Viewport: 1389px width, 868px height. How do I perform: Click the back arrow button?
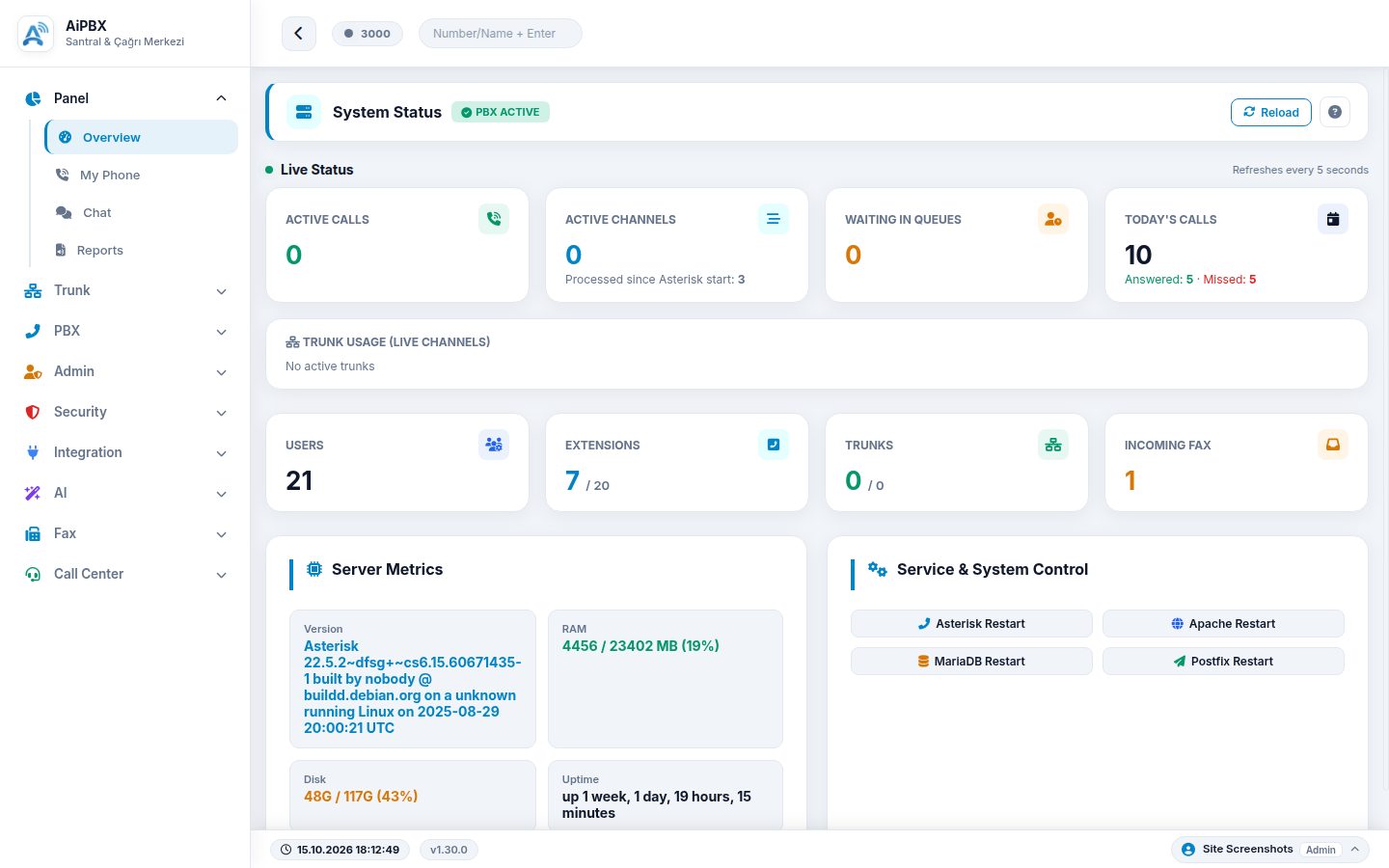click(299, 34)
